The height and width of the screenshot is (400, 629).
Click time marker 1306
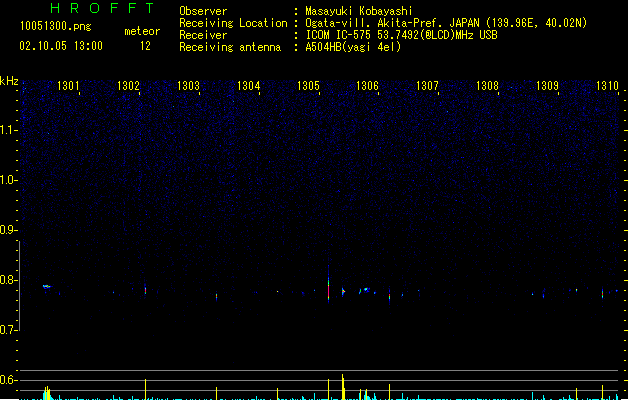(x=367, y=86)
